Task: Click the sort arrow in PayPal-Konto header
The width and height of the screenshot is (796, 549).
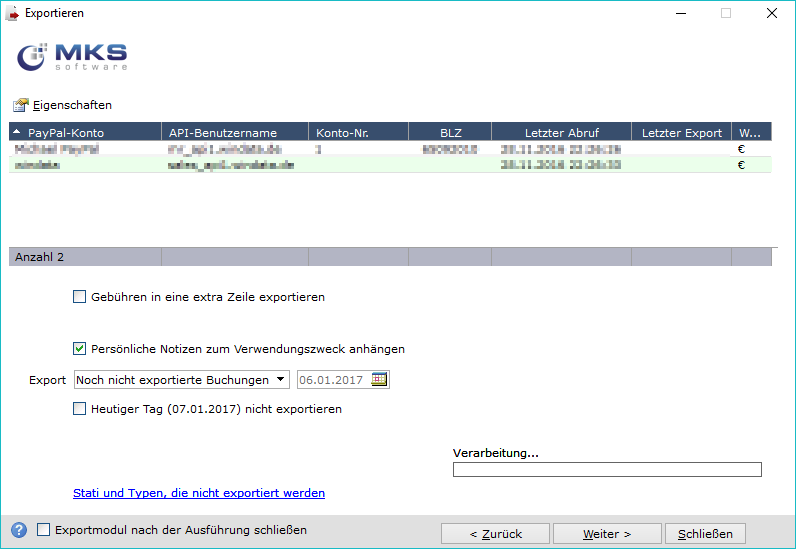Action: [x=17, y=132]
